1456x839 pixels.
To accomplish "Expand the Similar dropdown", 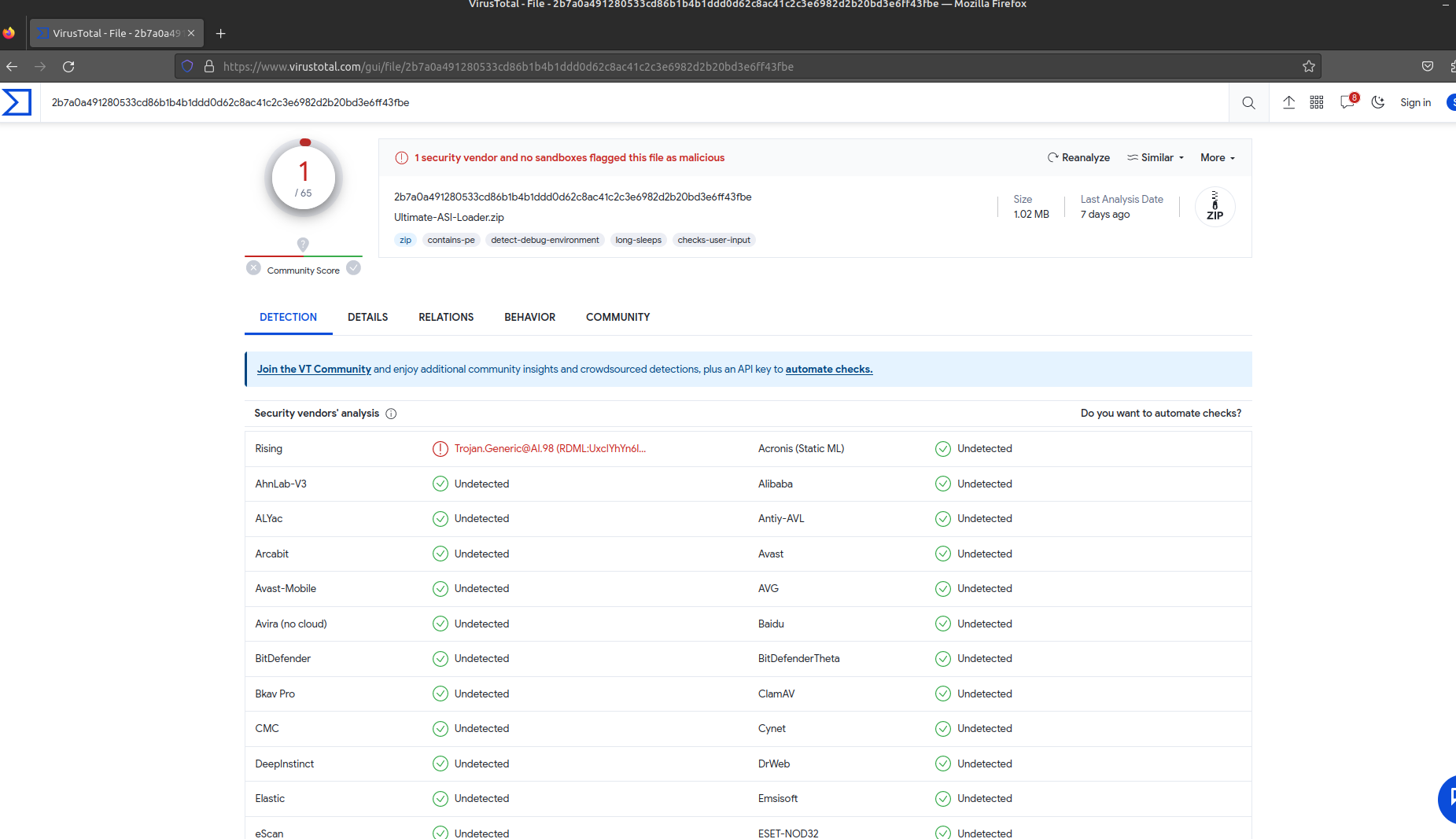I will point(1156,157).
